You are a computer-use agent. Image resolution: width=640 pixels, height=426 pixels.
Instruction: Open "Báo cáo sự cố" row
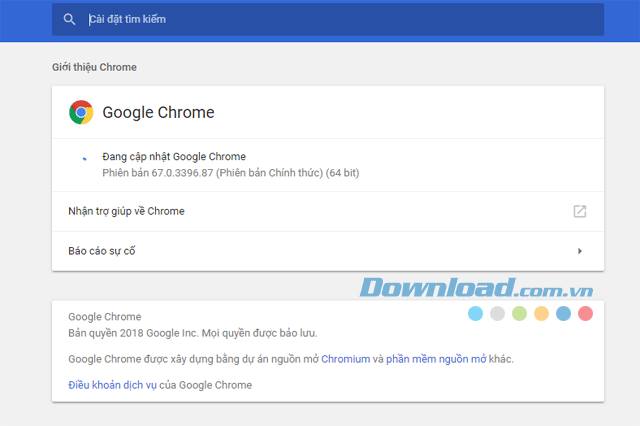click(328, 251)
